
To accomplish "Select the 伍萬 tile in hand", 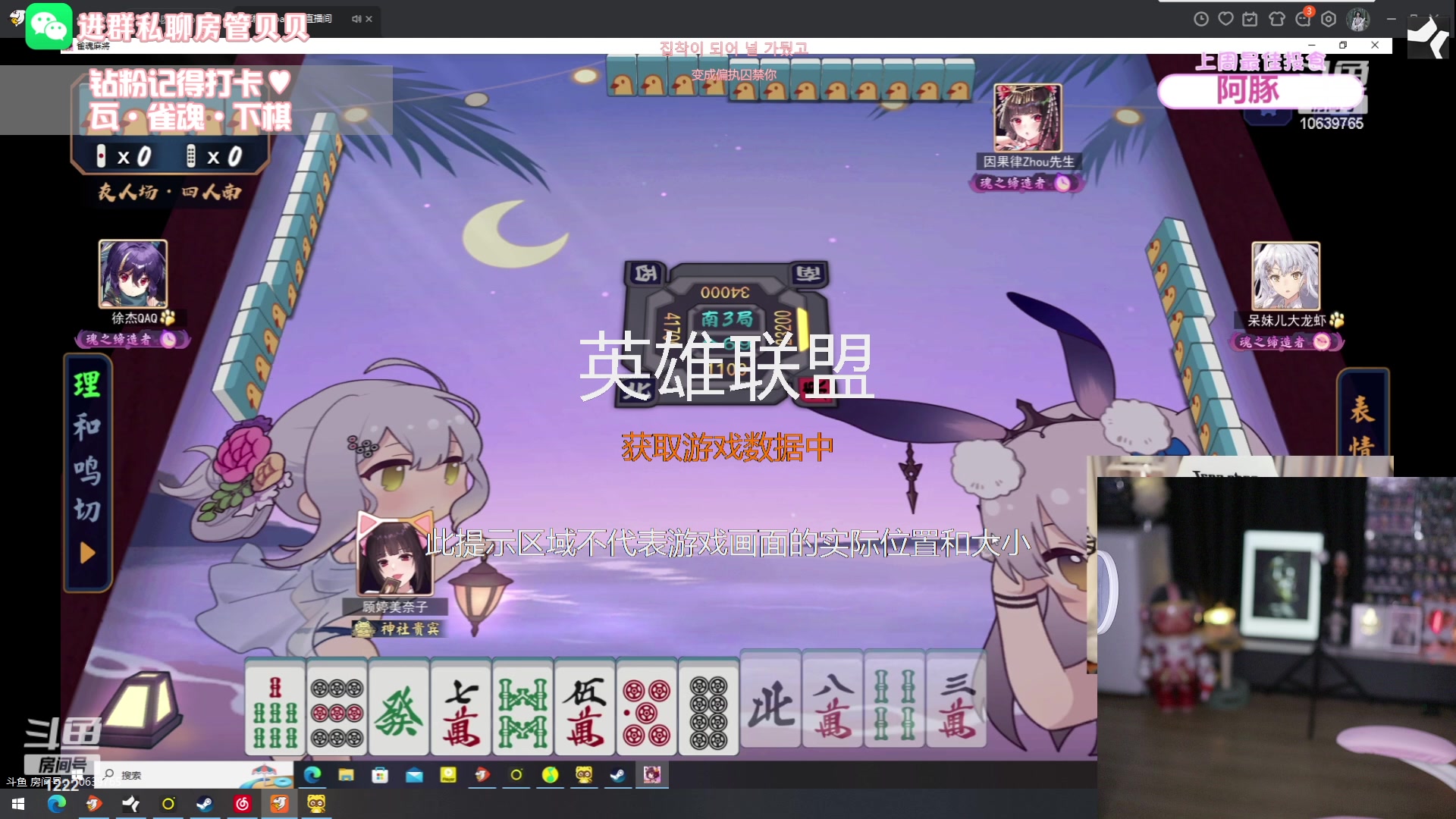I will [x=585, y=708].
